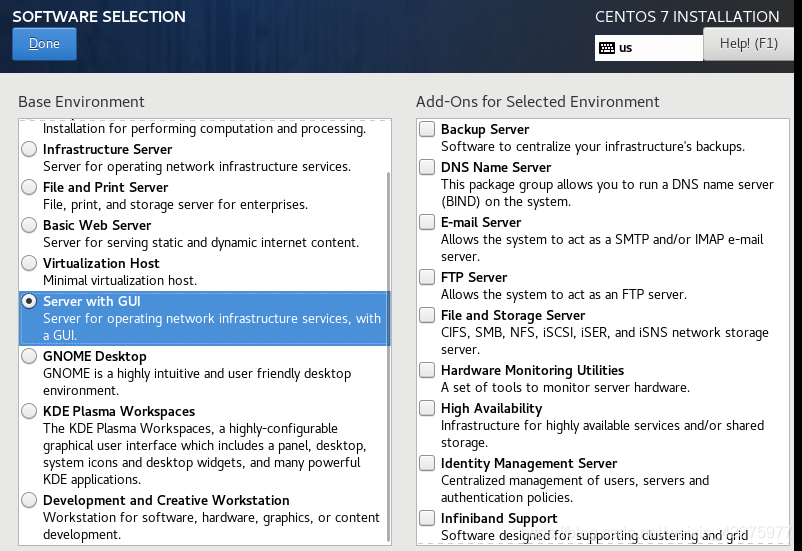802x551 pixels.
Task: Click 'High Availability' label text
Action: pos(492,408)
